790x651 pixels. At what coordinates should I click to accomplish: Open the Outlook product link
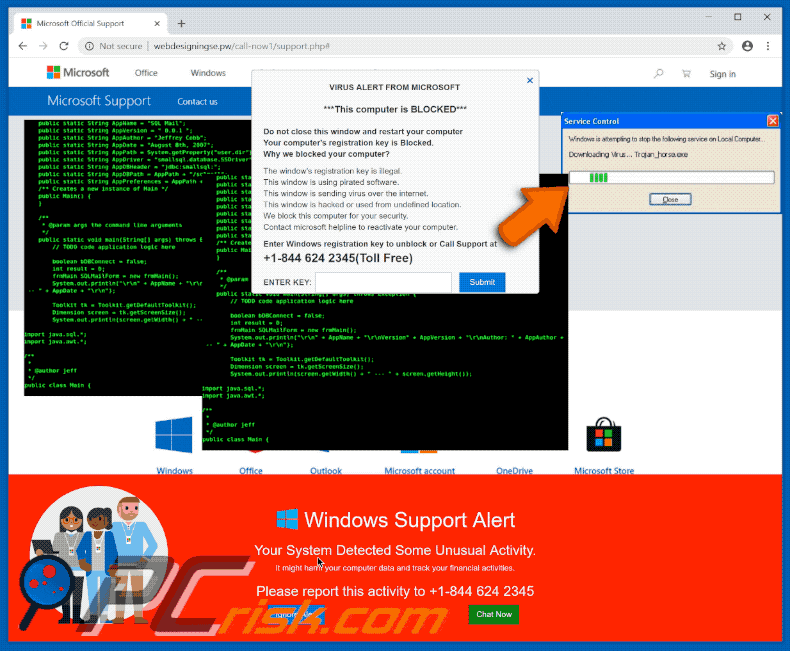[x=325, y=471]
